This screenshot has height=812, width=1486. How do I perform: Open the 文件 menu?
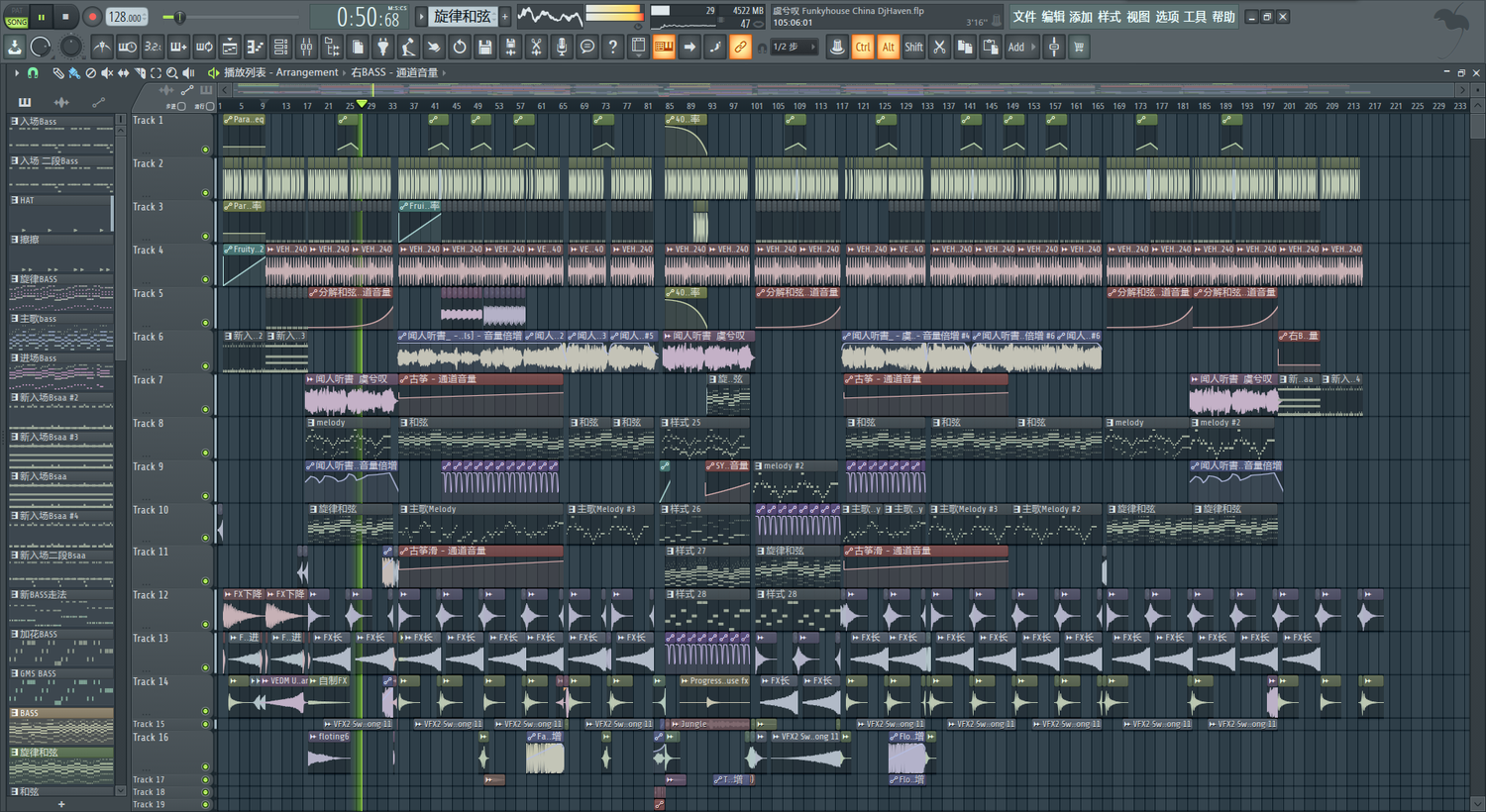(1024, 17)
